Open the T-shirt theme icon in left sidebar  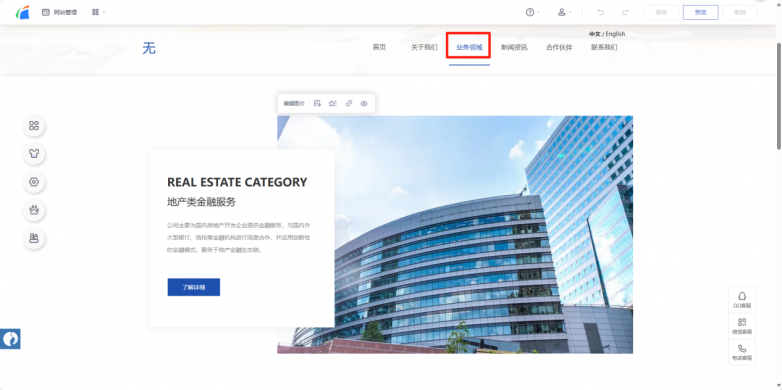(x=34, y=154)
